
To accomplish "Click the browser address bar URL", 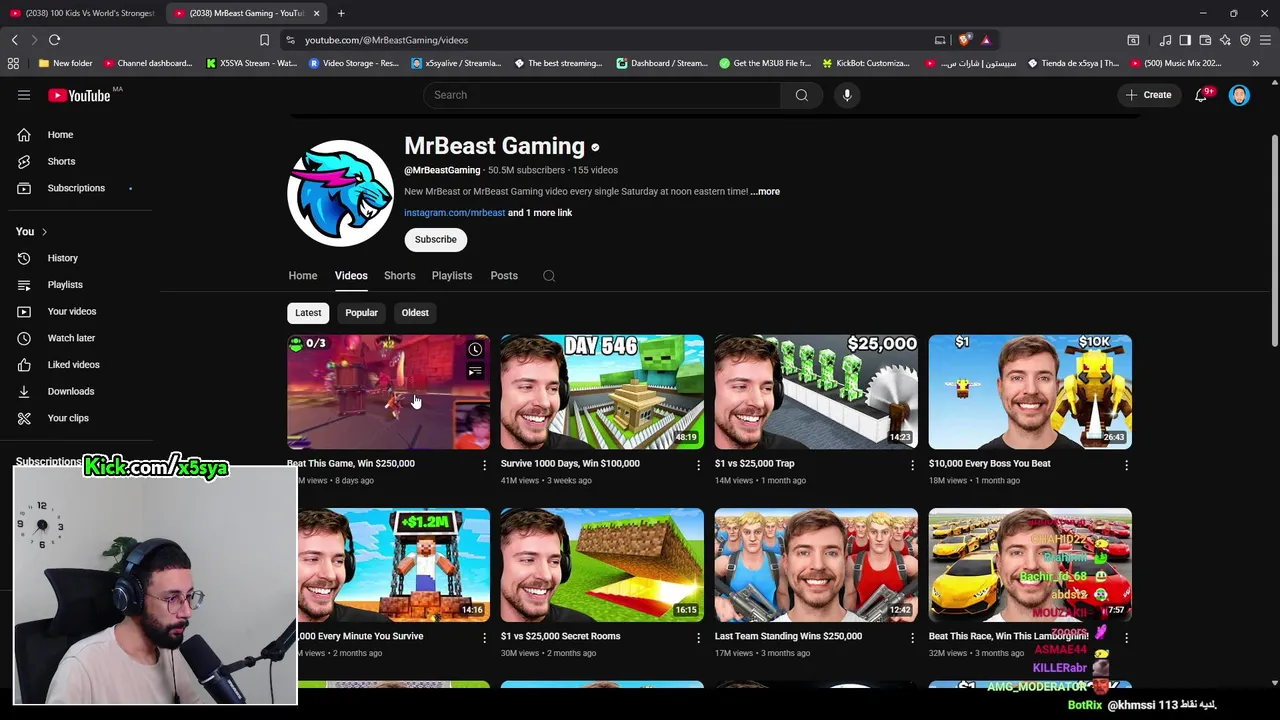I will click(x=386, y=40).
